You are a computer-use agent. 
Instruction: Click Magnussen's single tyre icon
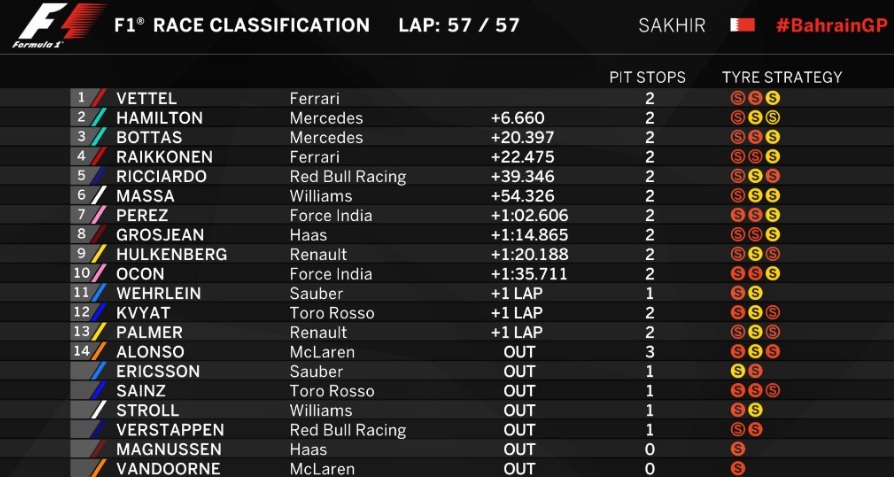(x=738, y=449)
